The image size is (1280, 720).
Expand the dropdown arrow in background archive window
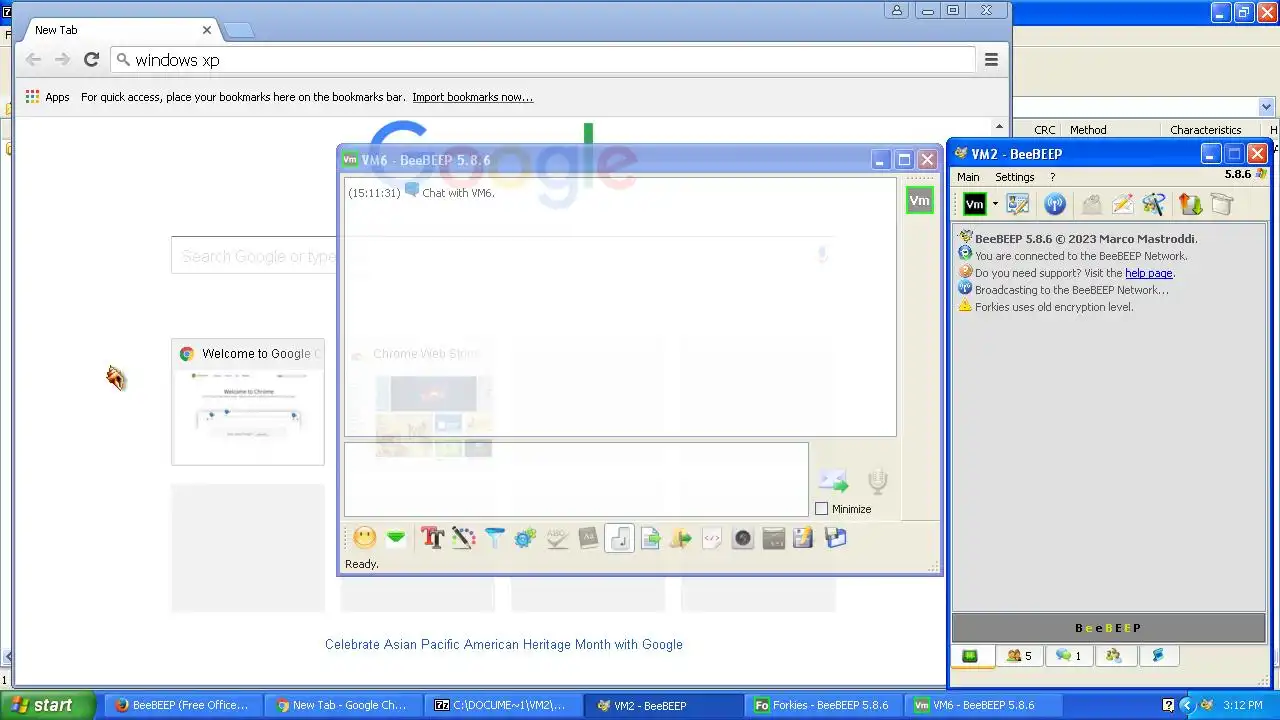pyautogui.click(x=1266, y=106)
